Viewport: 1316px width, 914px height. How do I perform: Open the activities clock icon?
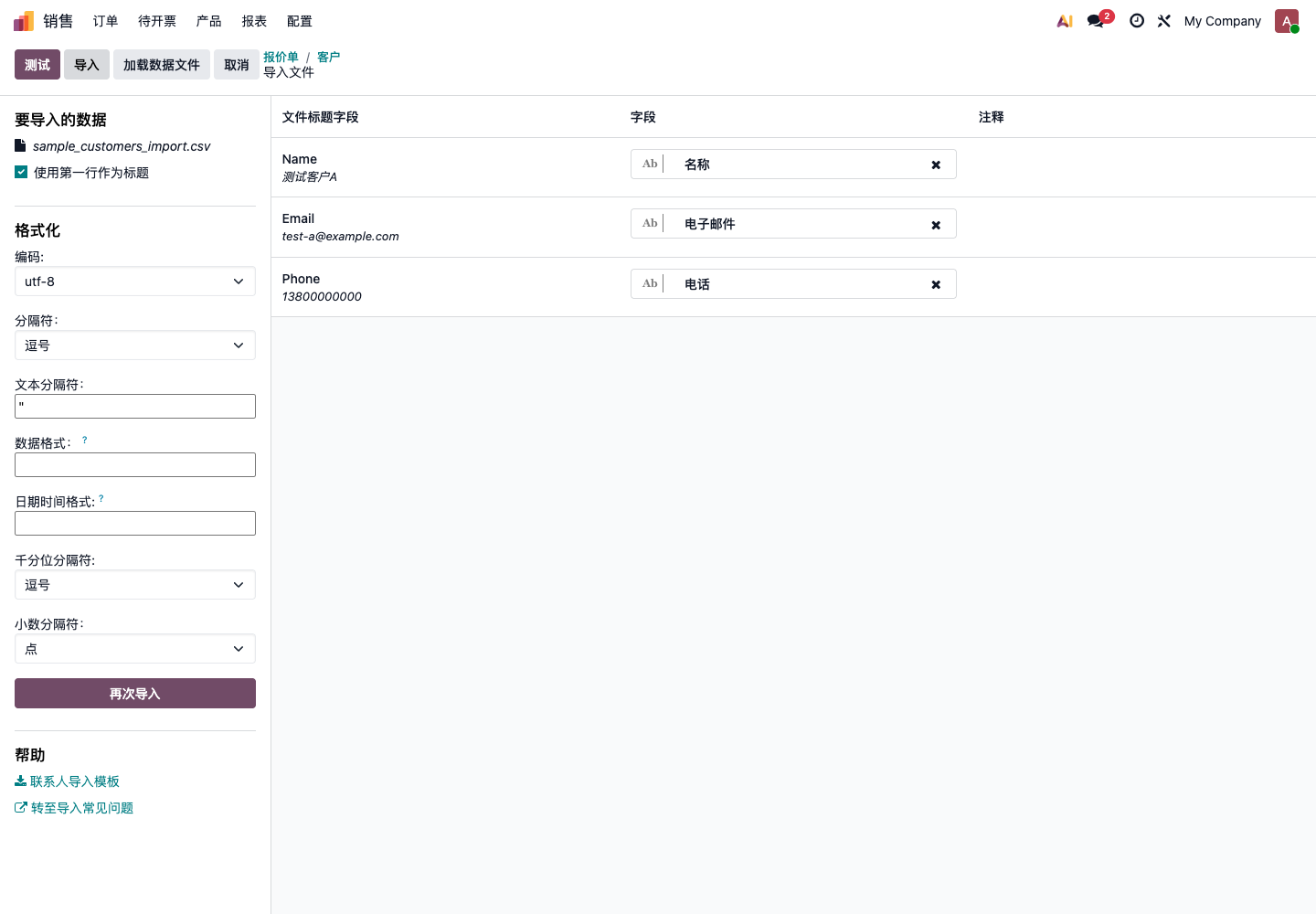click(1137, 21)
